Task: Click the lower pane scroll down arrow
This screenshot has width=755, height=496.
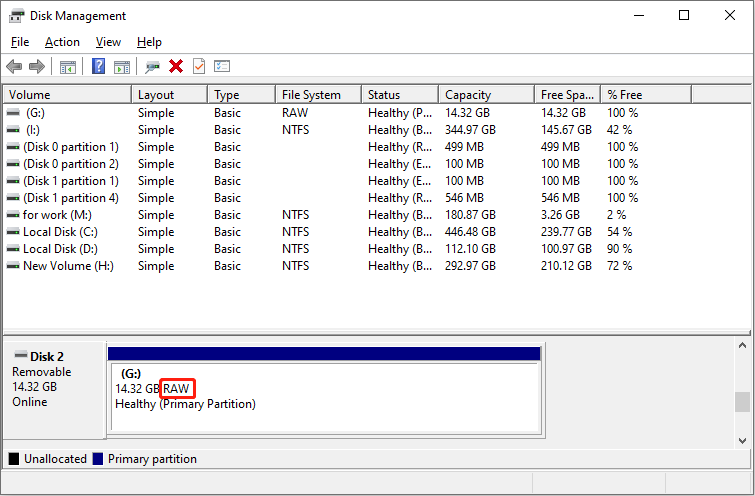Action: pyautogui.click(x=742, y=440)
